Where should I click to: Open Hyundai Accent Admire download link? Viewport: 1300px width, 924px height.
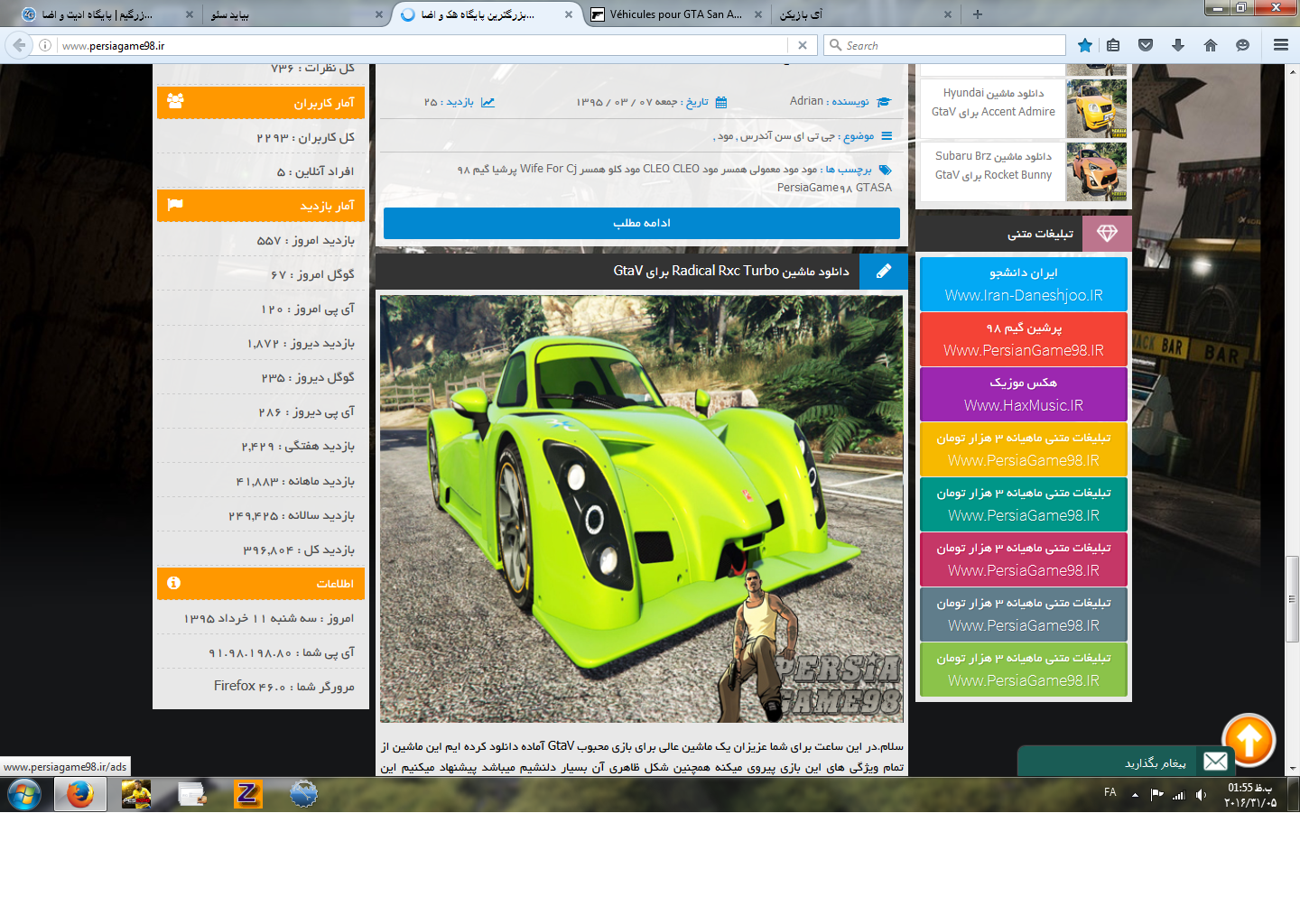(x=993, y=102)
